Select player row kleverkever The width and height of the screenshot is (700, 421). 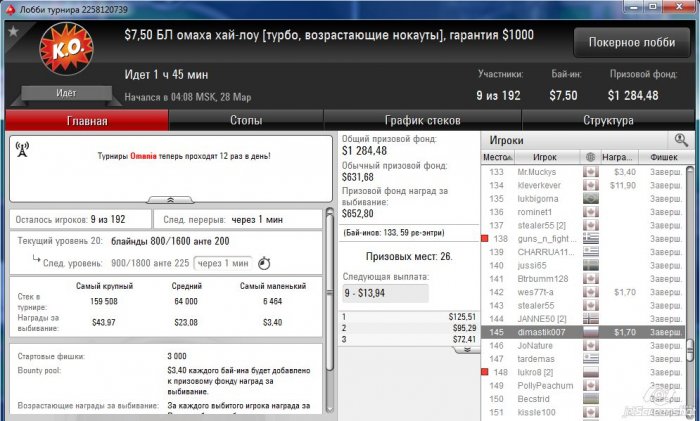click(x=582, y=185)
